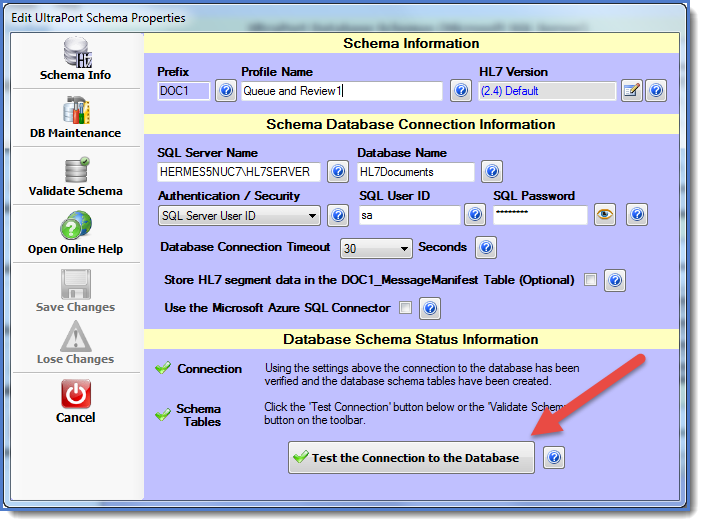Click the Connection status checkmark
705x526 pixels.
pyautogui.click(x=163, y=368)
